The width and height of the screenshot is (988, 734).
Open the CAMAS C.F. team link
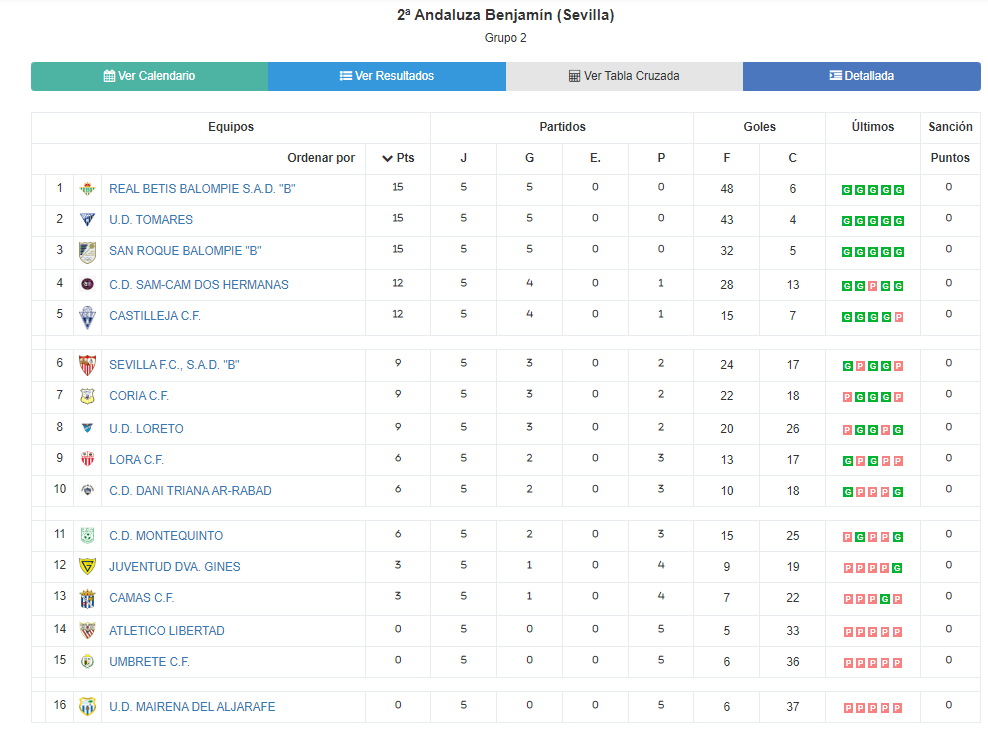pos(141,598)
